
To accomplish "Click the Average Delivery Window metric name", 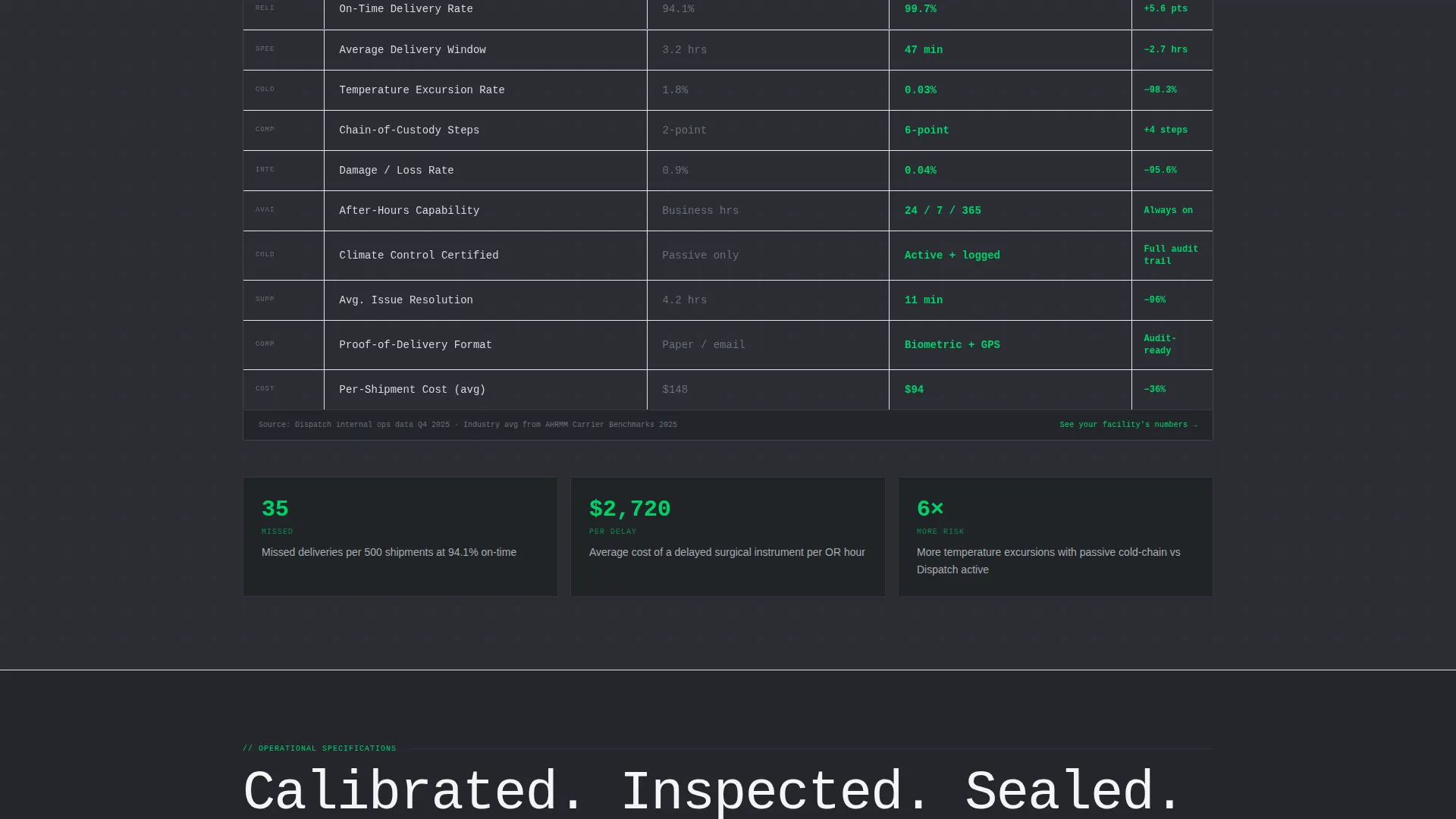I will pyautogui.click(x=413, y=50).
